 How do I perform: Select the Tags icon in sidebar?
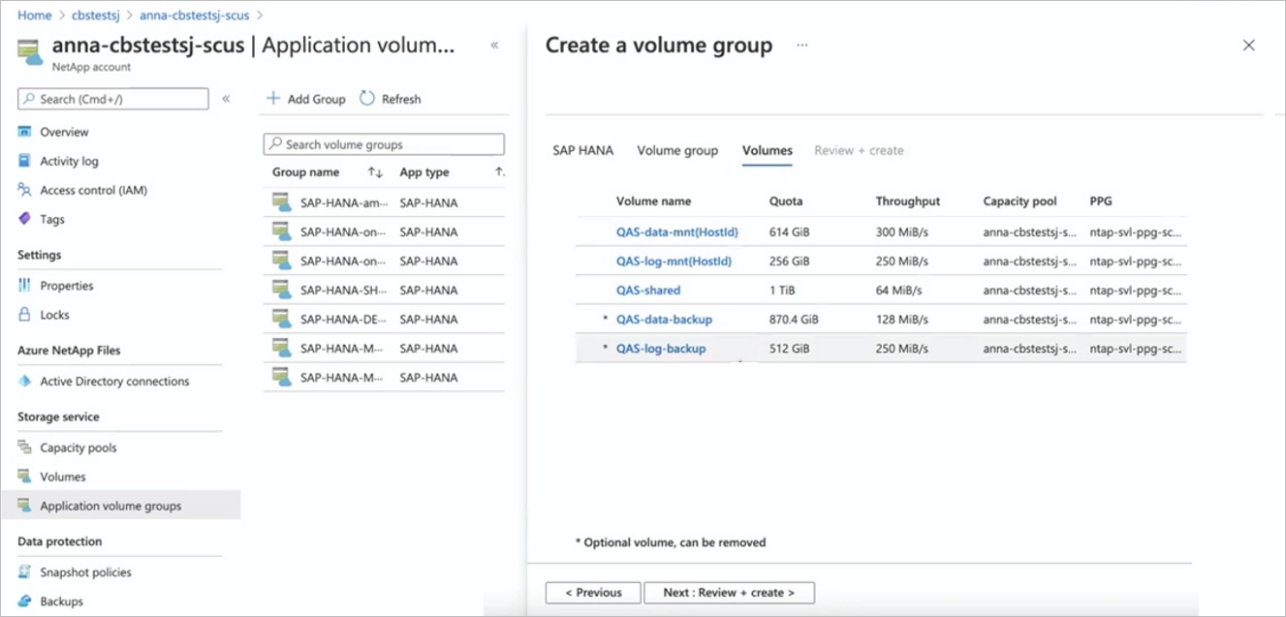(25, 219)
